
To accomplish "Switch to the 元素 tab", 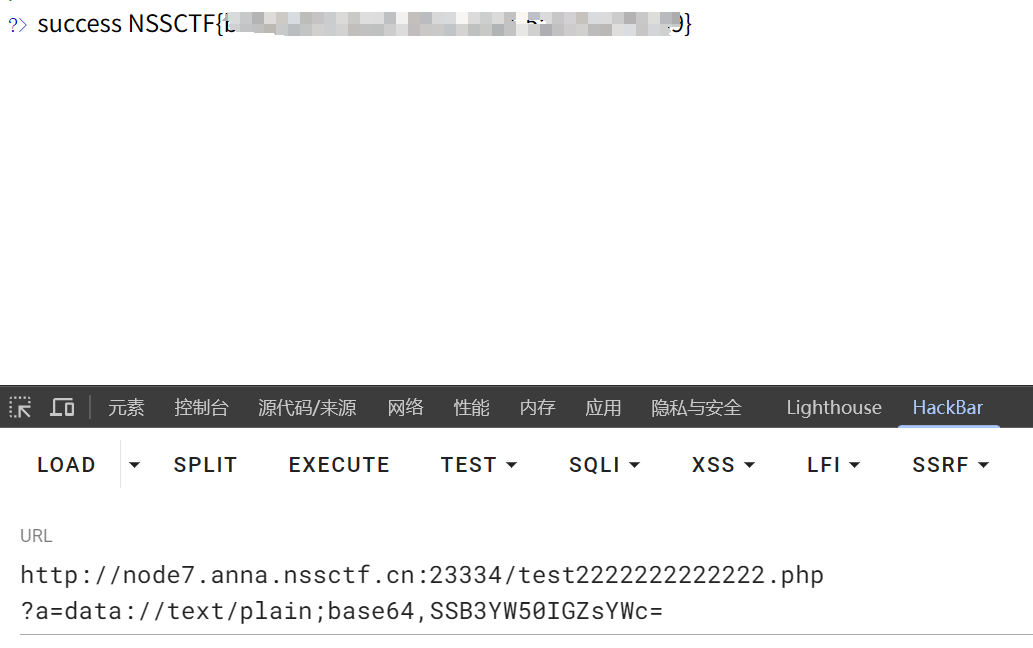I will click(x=126, y=408).
